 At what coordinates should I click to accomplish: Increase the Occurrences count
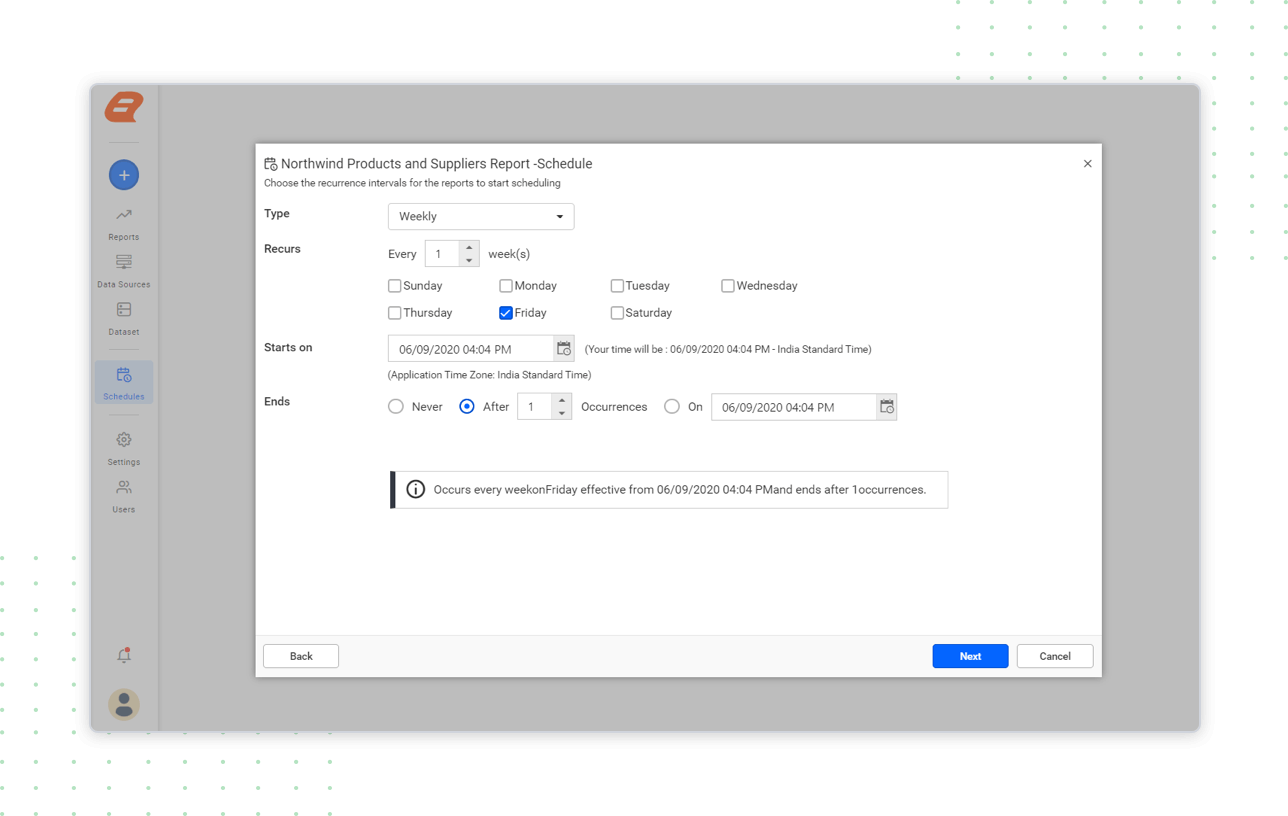[562, 400]
